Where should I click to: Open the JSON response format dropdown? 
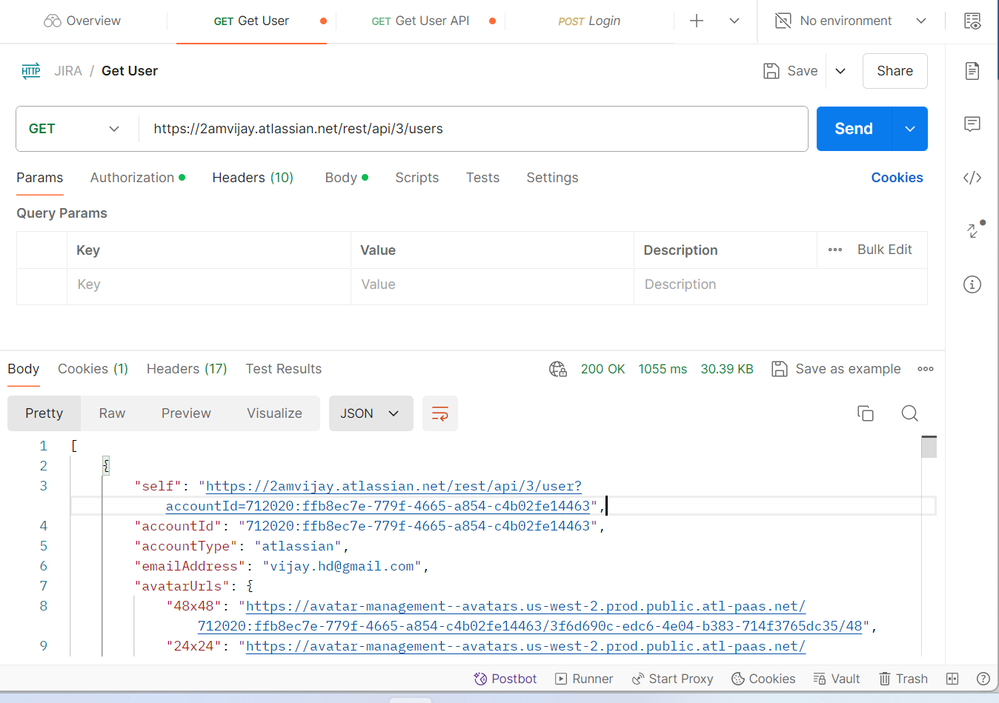click(x=371, y=412)
